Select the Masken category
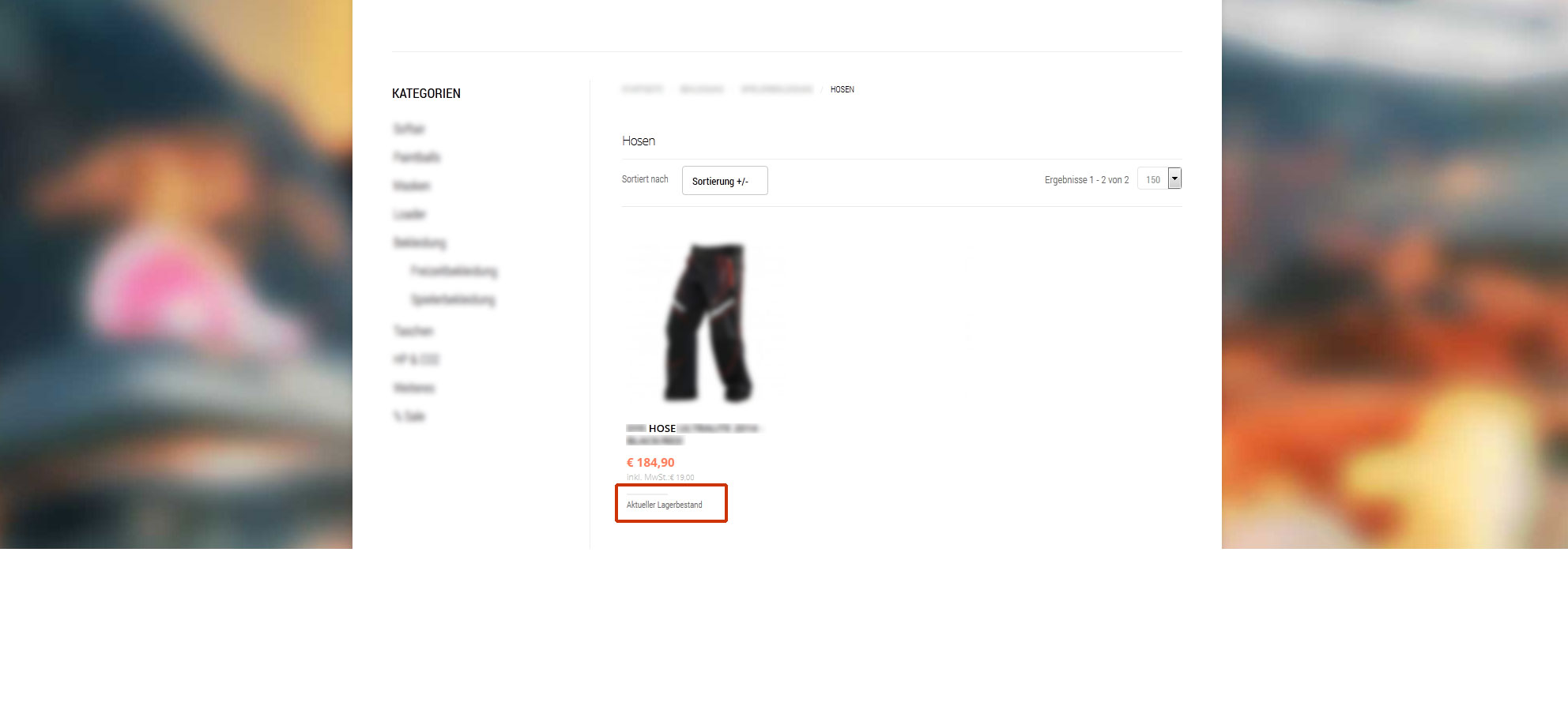Viewport: 1568px width, 710px height. [x=412, y=186]
